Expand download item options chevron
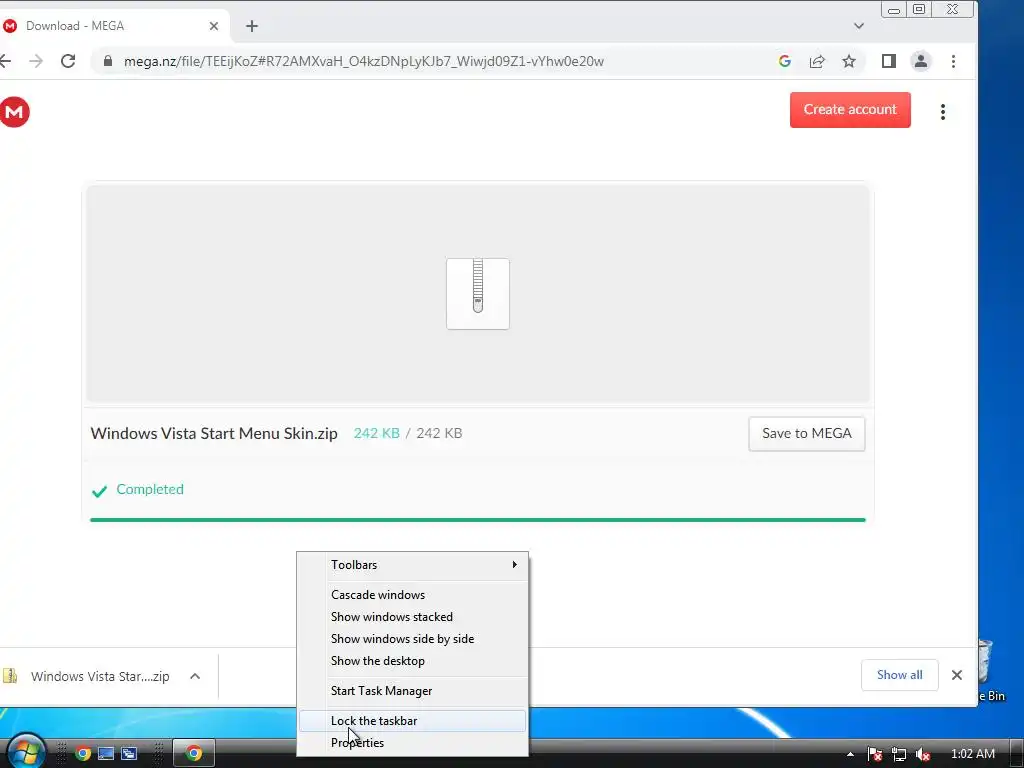The width and height of the screenshot is (1024, 768). pos(195,677)
